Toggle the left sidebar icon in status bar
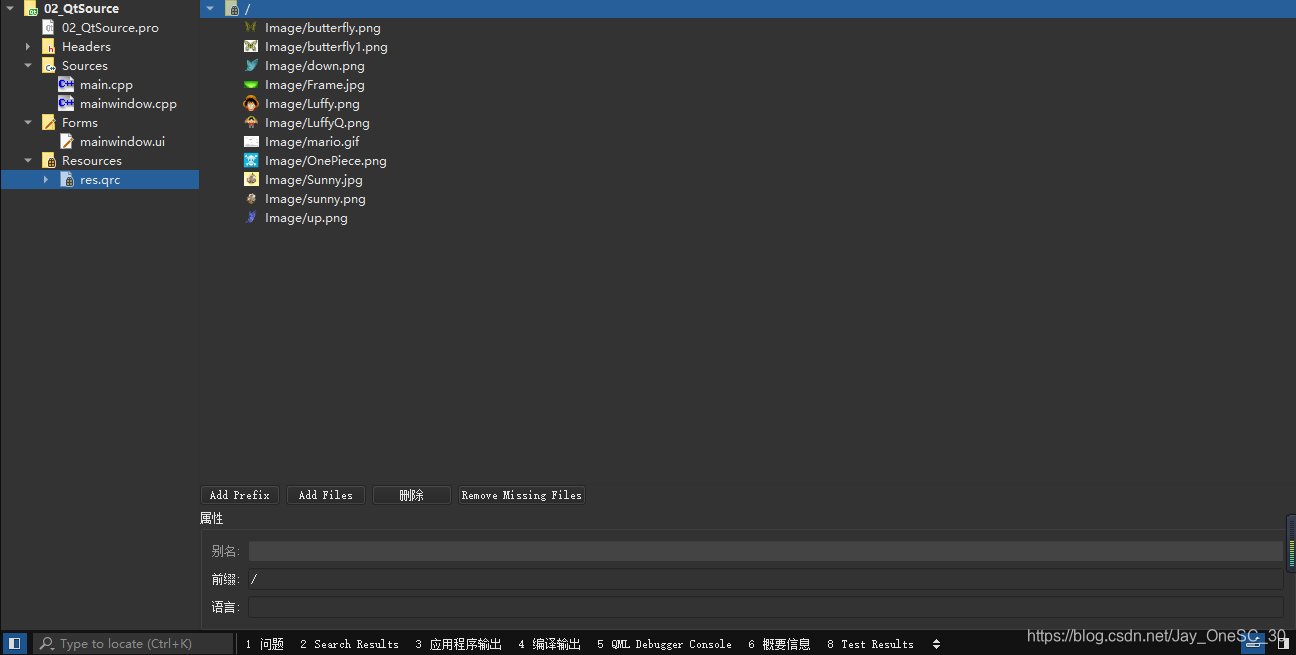Screen dimensions: 1296x655 [x=15, y=644]
